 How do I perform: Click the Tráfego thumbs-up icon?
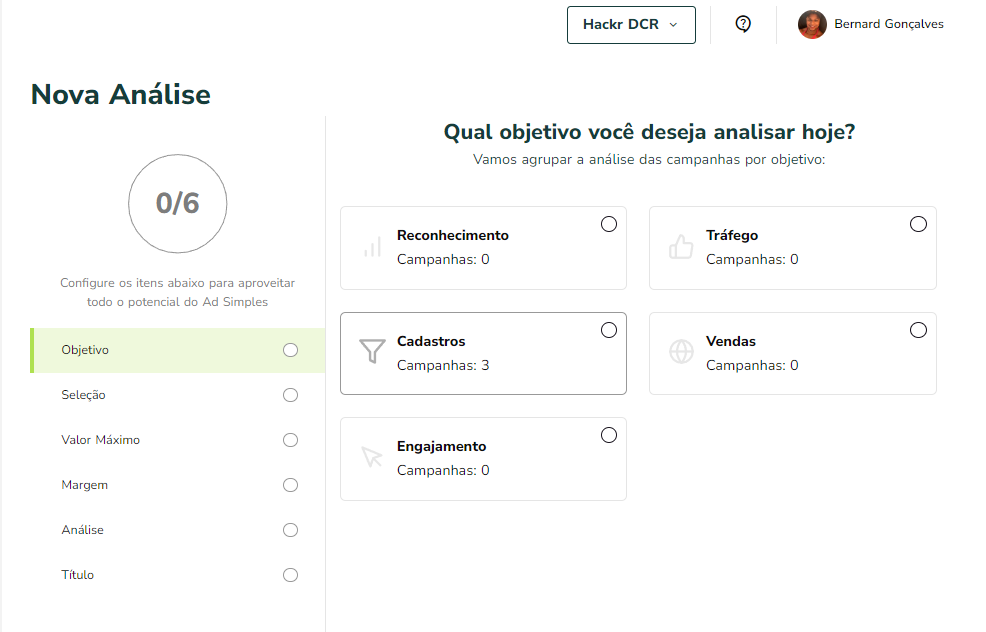click(x=681, y=247)
